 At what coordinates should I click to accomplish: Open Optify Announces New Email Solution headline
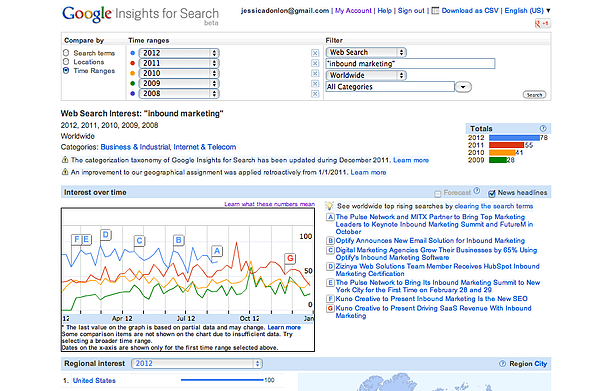430,241
